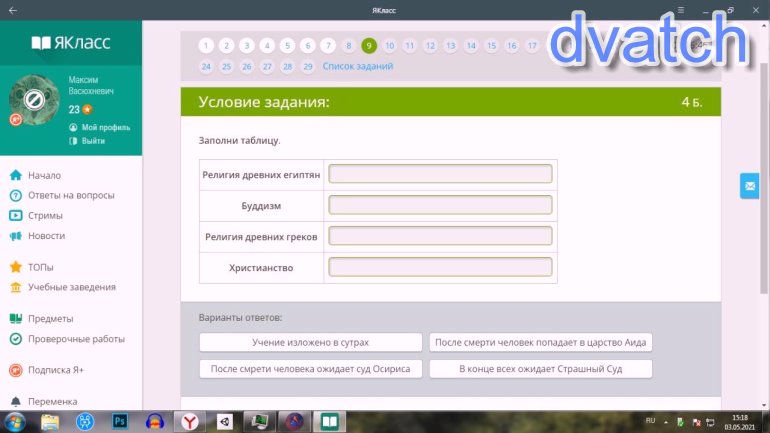This screenshot has width=770, height=433.
Task: Click the ЯКласс logo in sidebar
Action: tap(70, 43)
